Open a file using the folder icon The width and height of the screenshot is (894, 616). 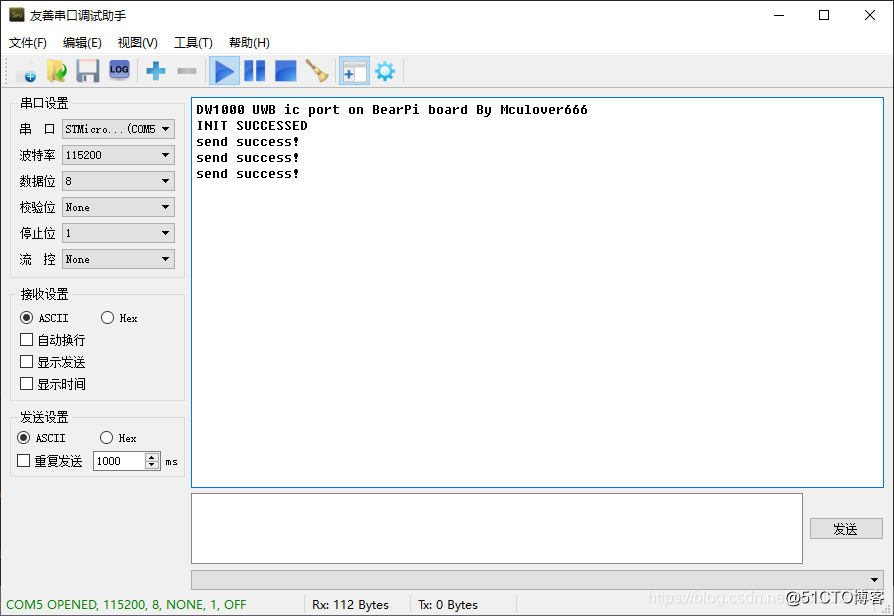tap(56, 71)
